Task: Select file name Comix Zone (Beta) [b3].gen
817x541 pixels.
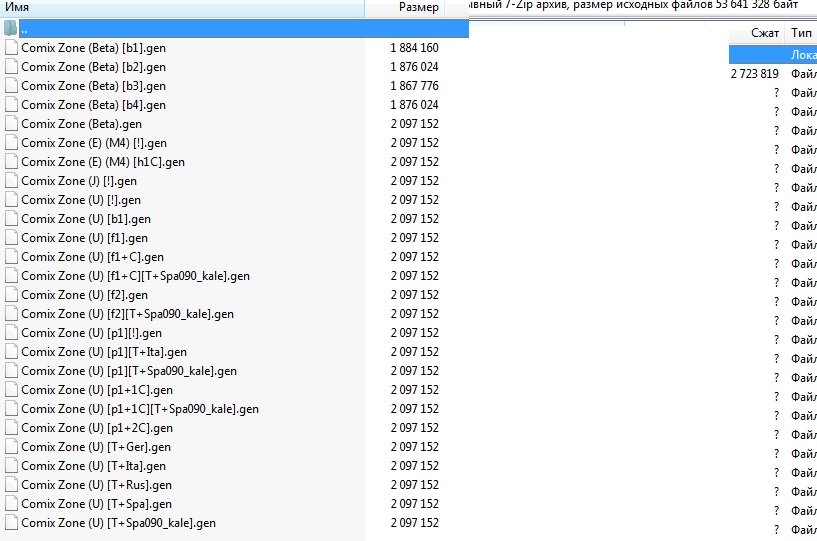Action: pyautogui.click(x=93, y=86)
